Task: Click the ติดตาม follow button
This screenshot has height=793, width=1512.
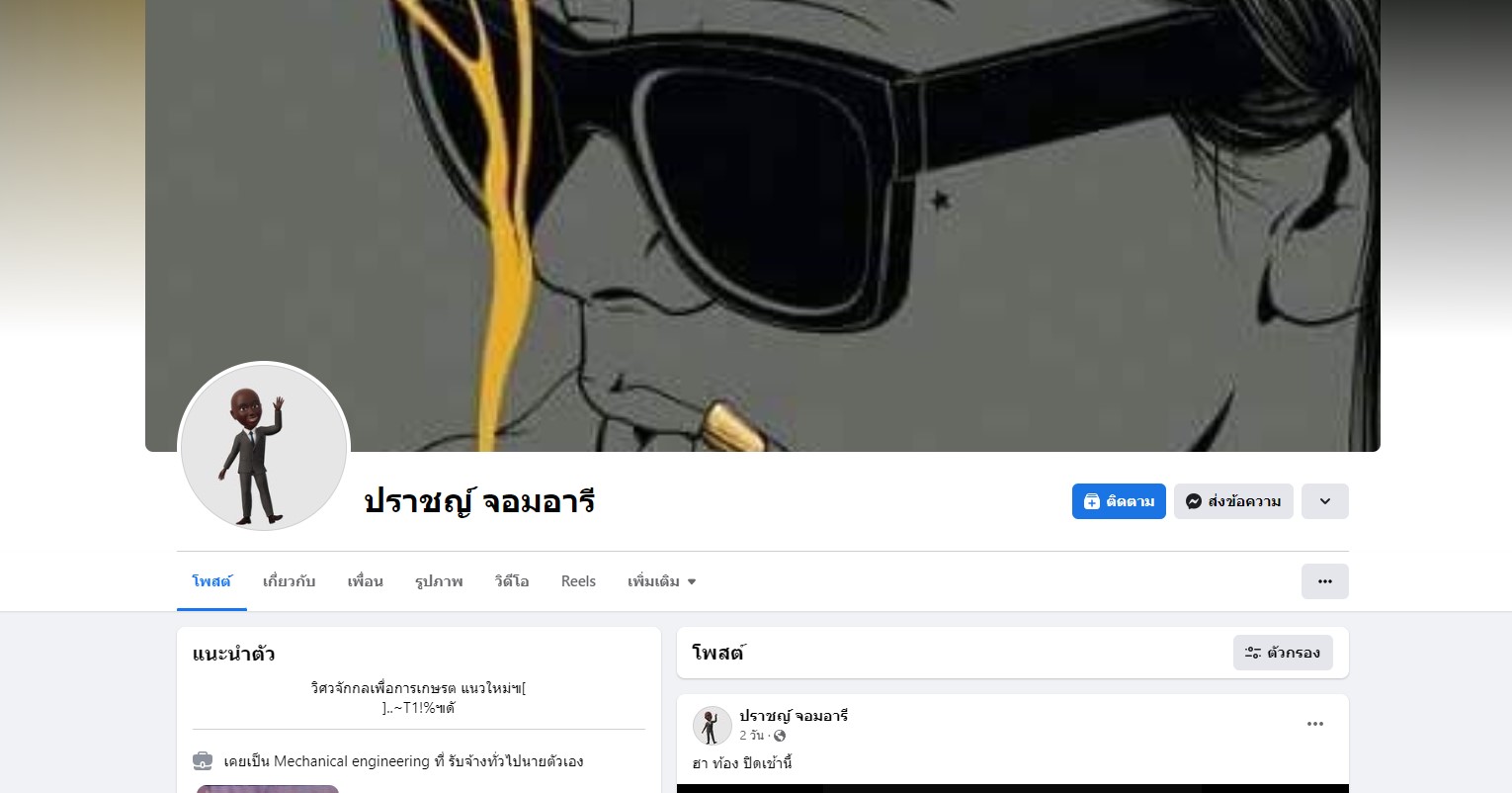Action: click(x=1119, y=501)
